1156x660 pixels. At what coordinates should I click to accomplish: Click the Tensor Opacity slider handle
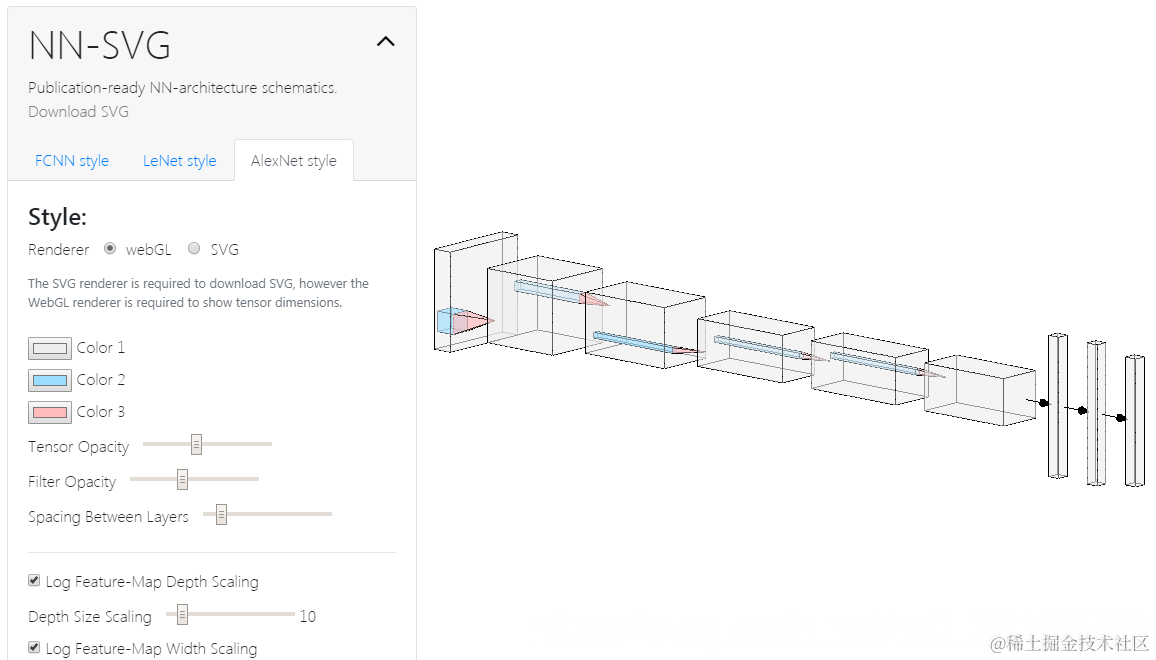[196, 444]
